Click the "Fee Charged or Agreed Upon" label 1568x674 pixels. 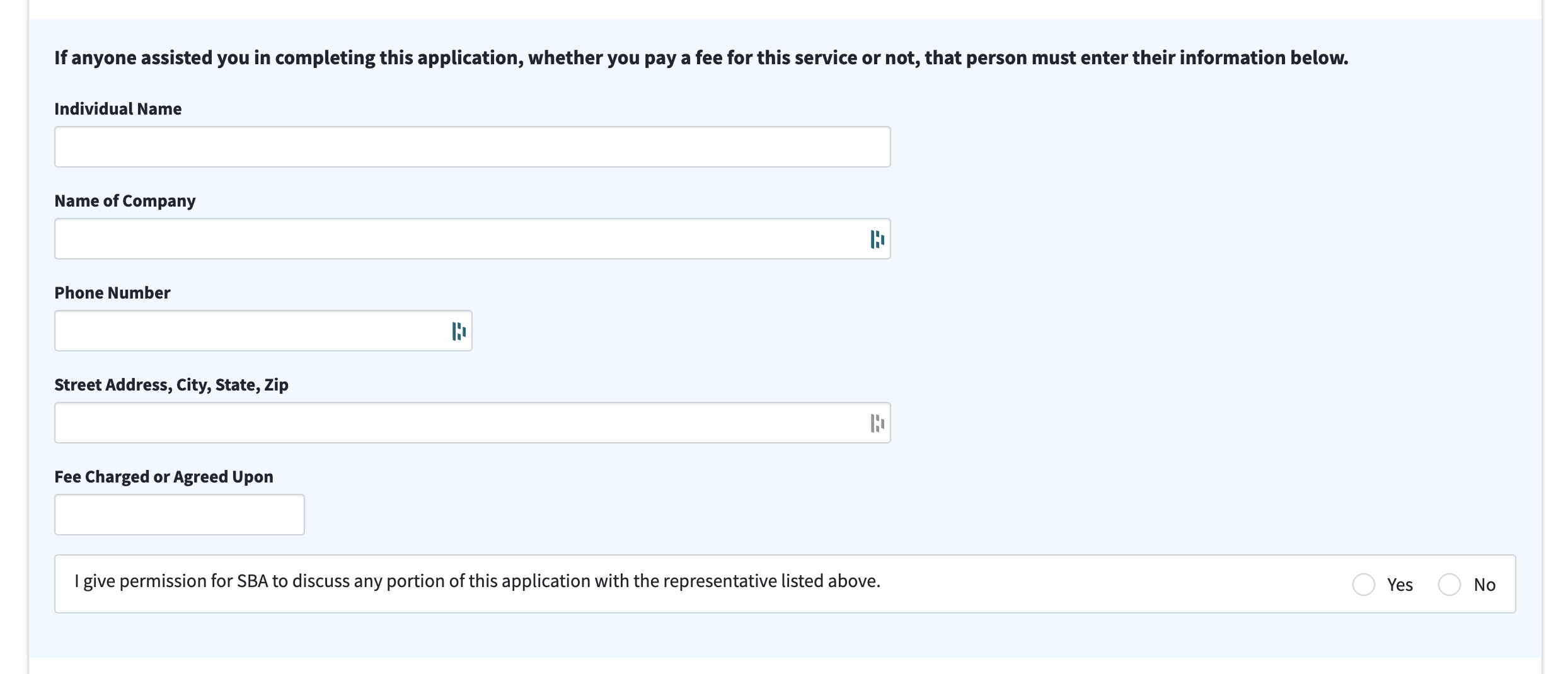(164, 477)
